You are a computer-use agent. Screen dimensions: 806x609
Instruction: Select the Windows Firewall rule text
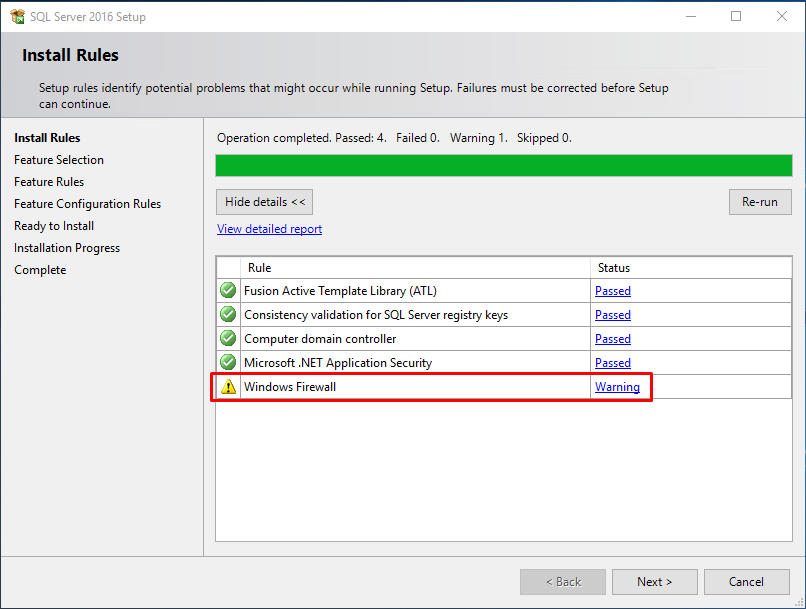[x=290, y=387]
